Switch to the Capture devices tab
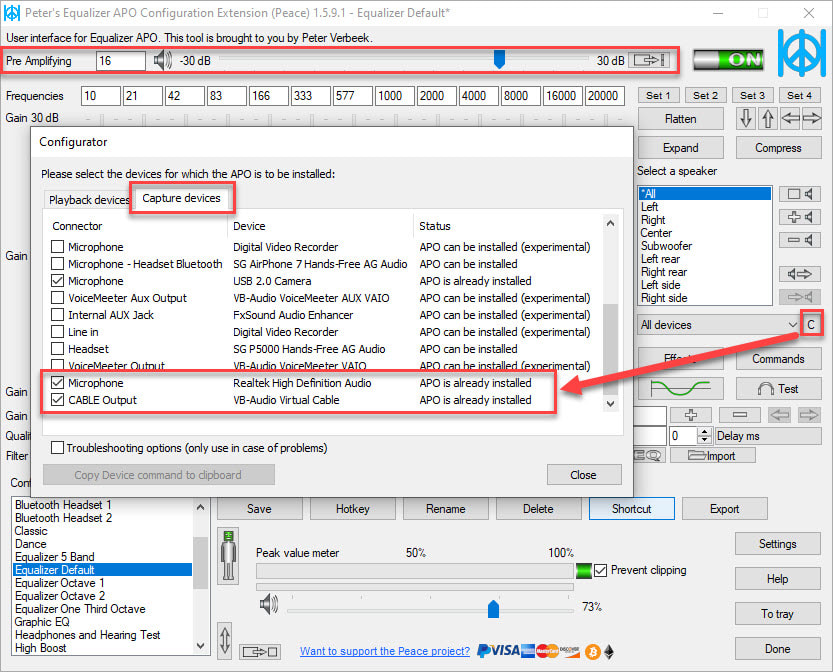Screen dimensions: 833x672 tap(181, 198)
